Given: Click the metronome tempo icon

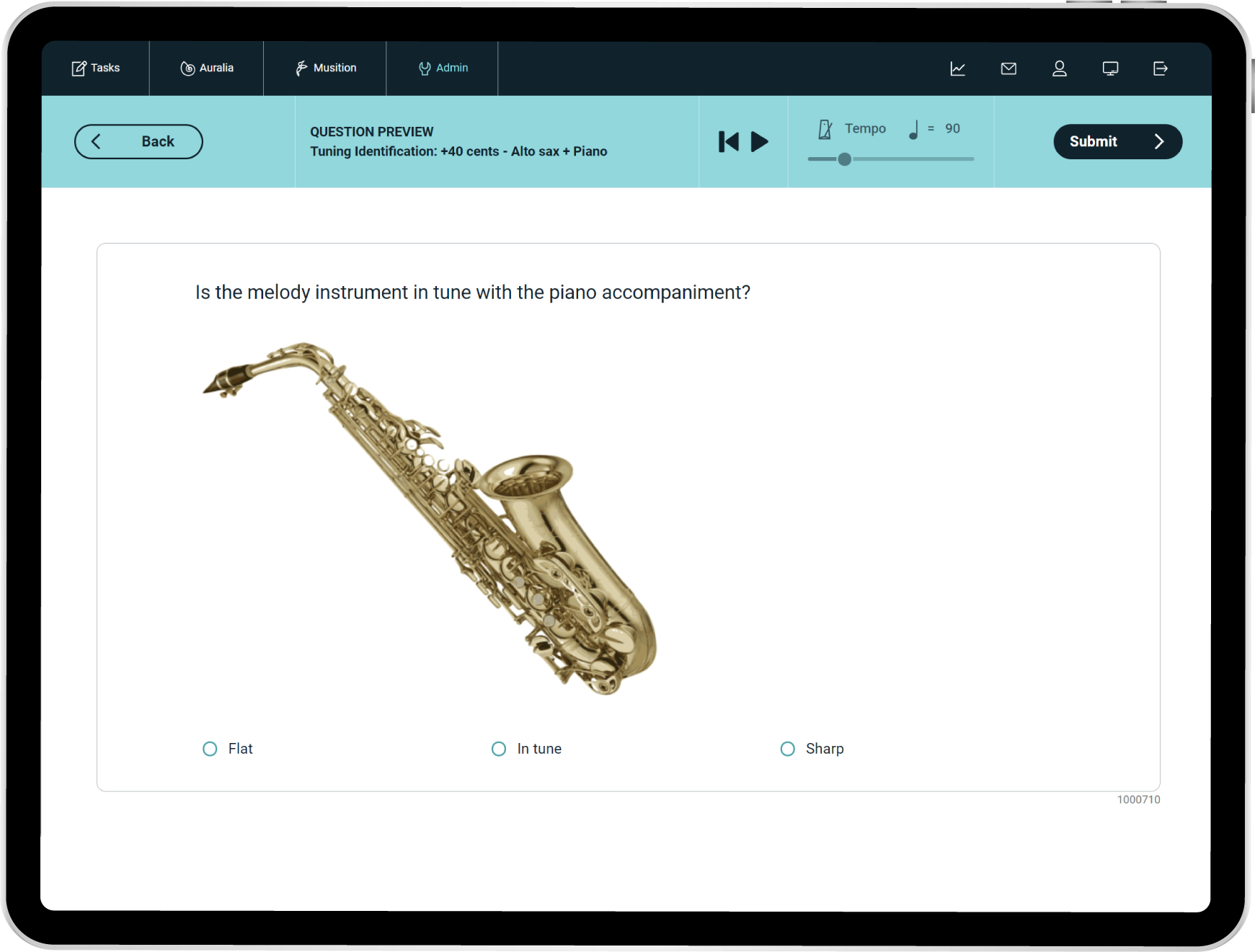Looking at the screenshot, I should pyautogui.click(x=825, y=129).
